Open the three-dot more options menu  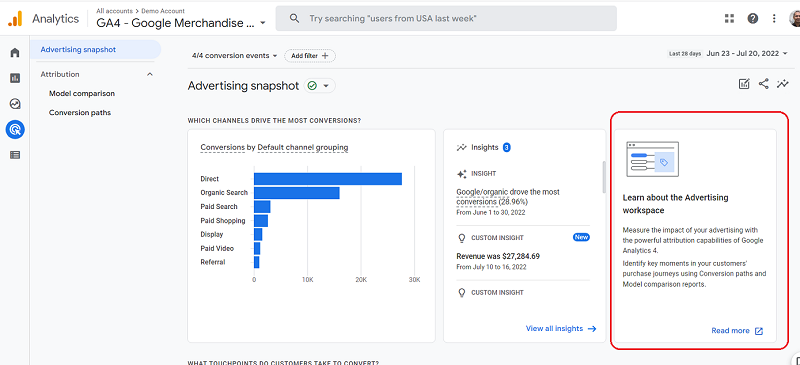pos(774,18)
